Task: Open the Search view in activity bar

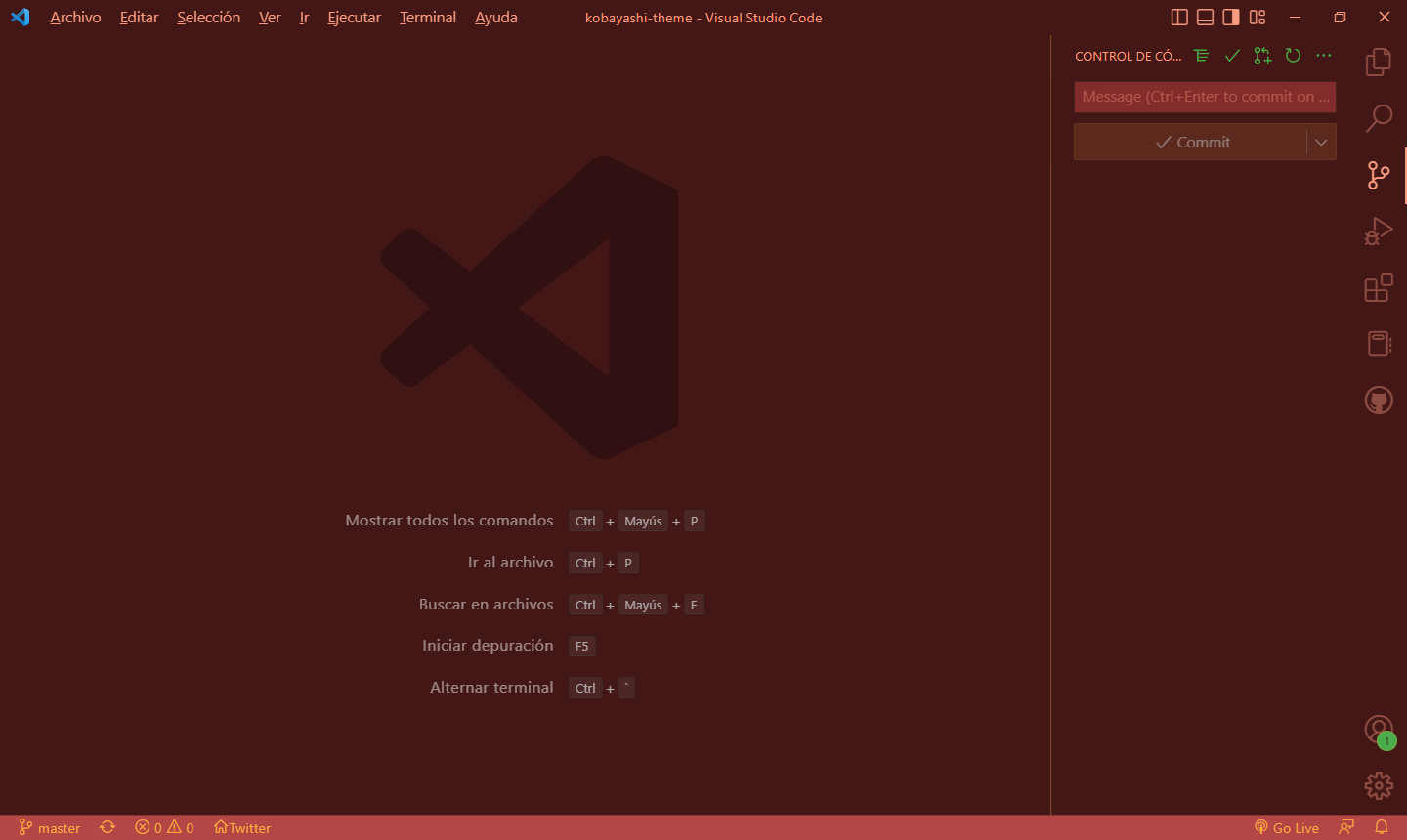Action: (x=1378, y=118)
